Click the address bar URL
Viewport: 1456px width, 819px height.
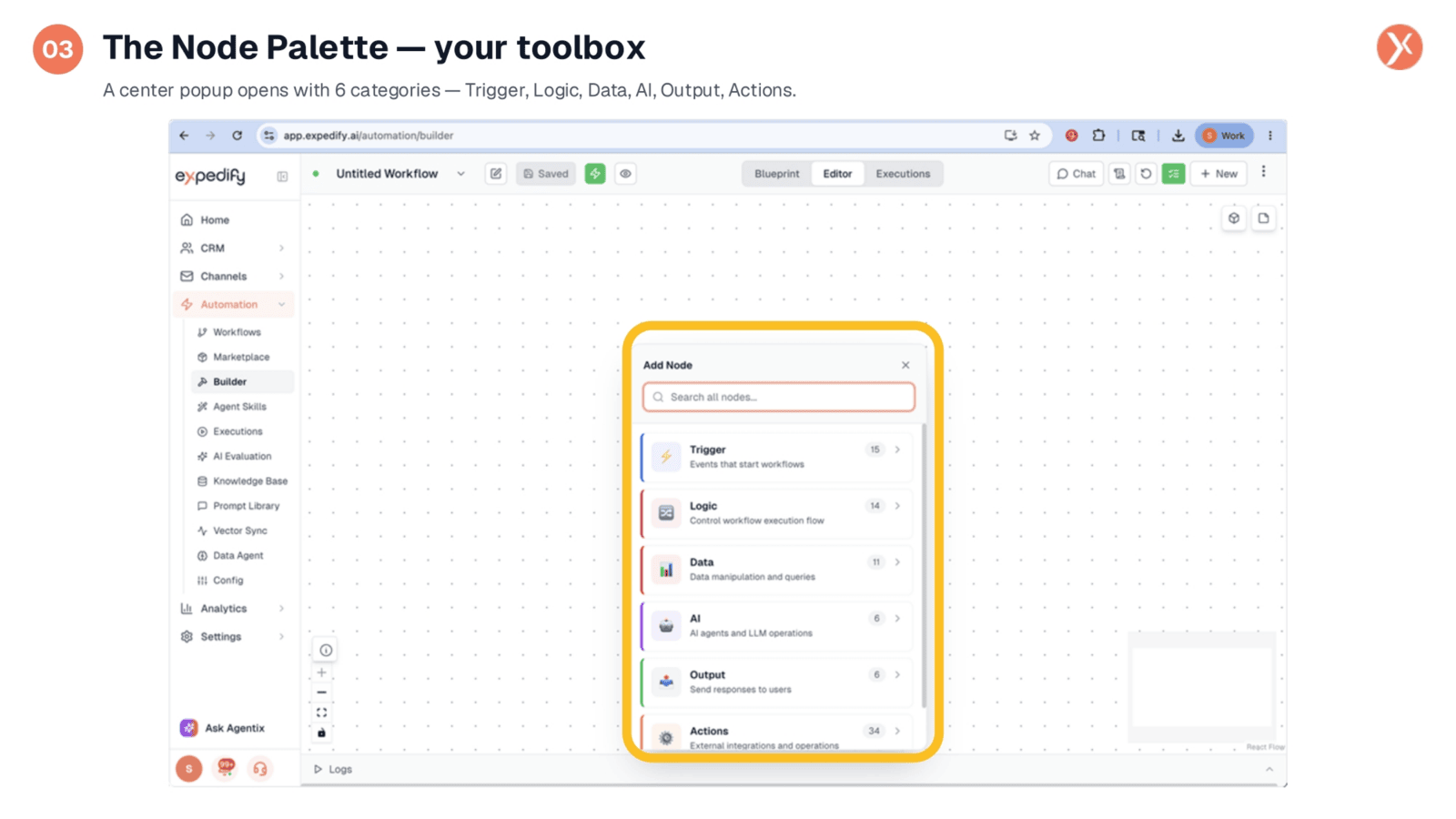pyautogui.click(x=368, y=136)
